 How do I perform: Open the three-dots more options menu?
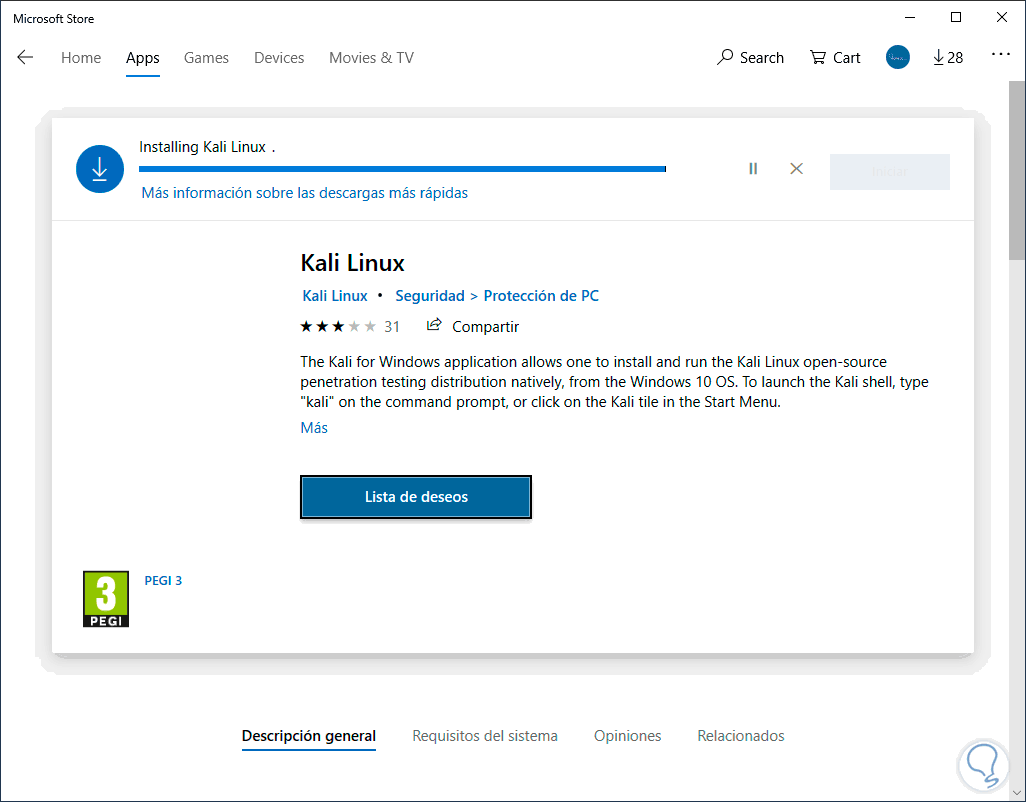coord(1000,55)
